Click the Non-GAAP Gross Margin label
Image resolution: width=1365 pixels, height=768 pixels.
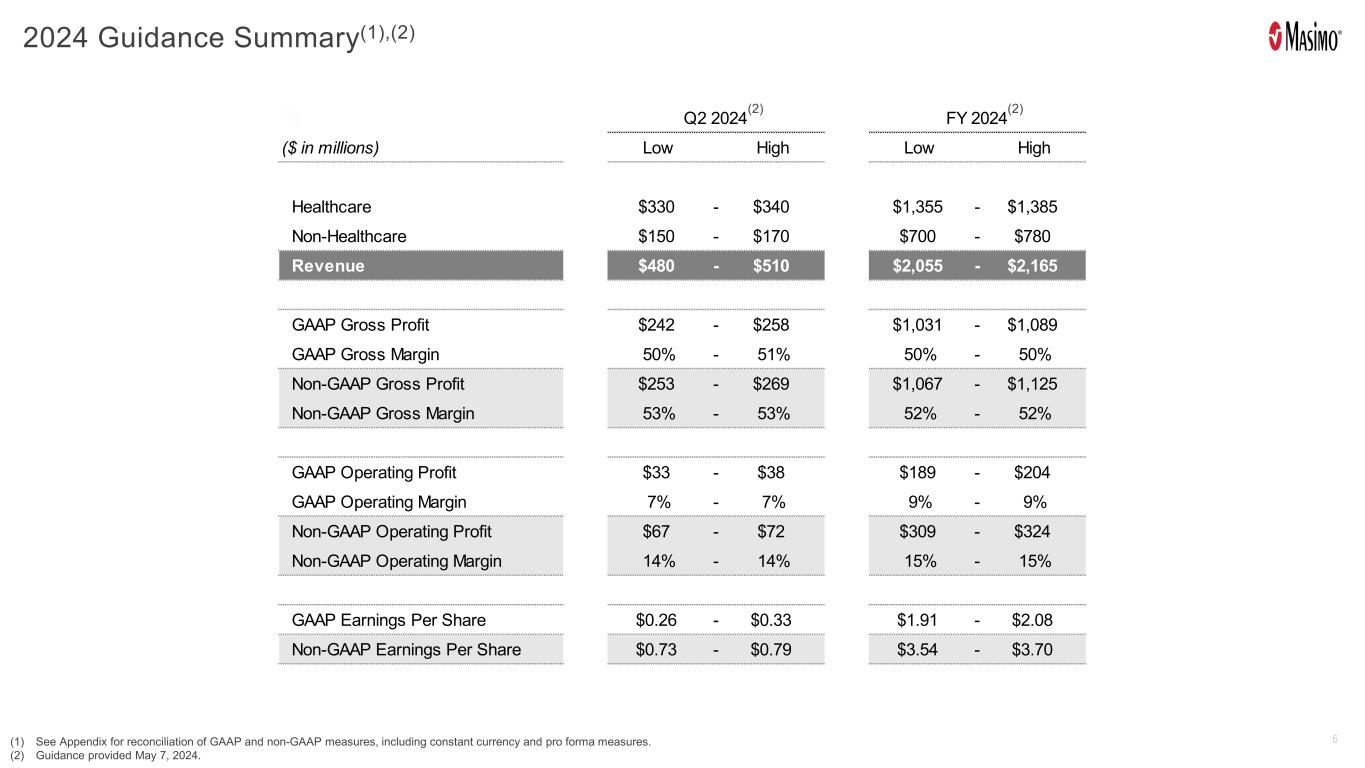click(x=383, y=413)
